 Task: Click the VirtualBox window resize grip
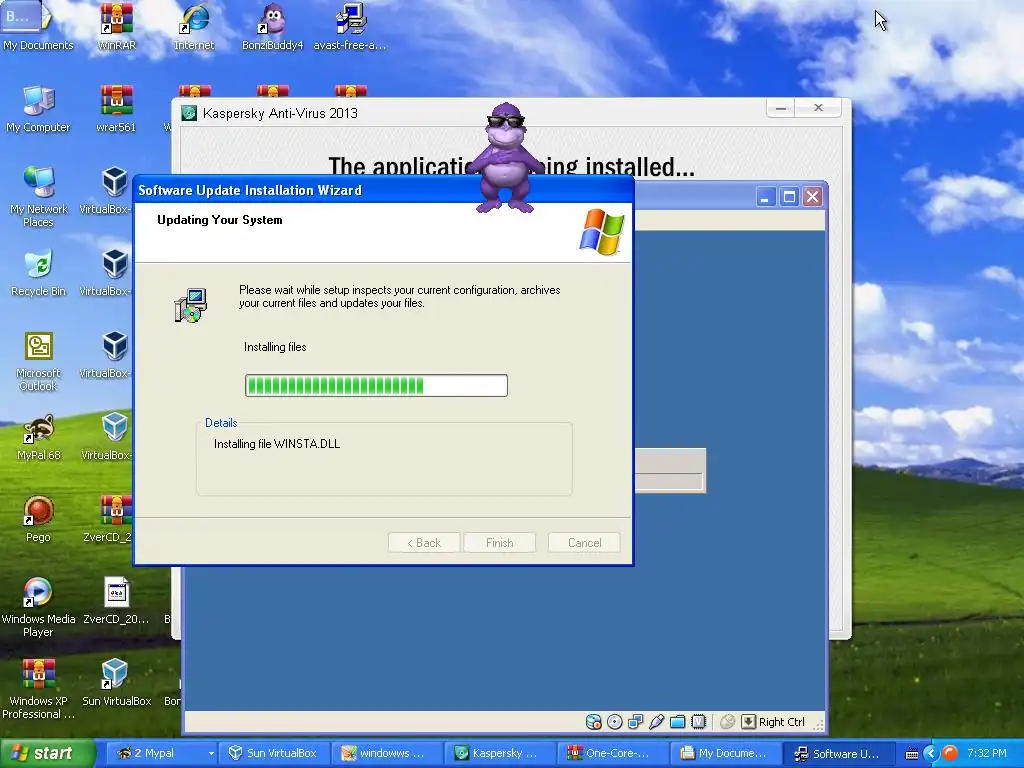click(x=818, y=724)
